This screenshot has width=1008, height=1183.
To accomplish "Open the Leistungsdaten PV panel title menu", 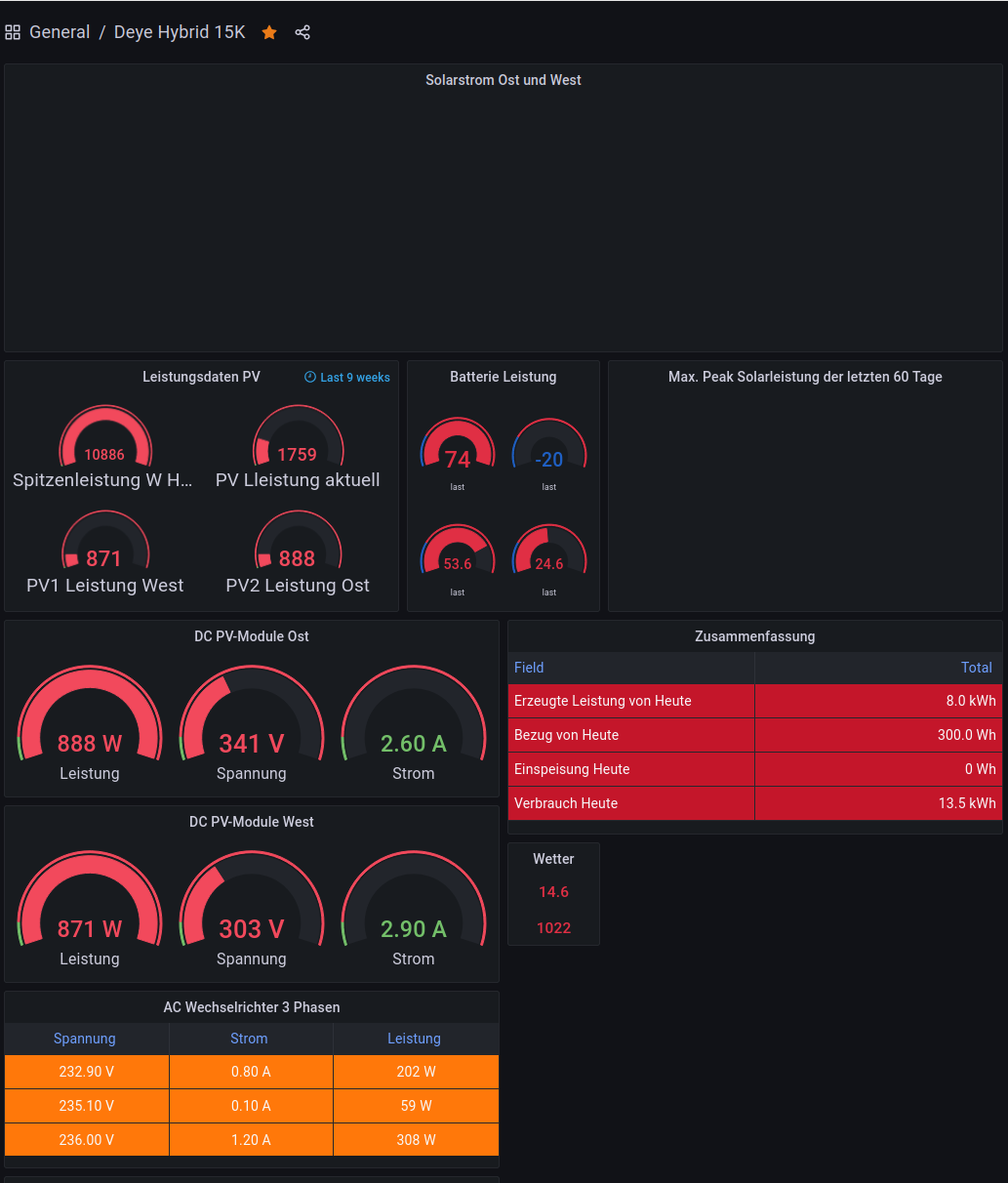I will coord(201,377).
